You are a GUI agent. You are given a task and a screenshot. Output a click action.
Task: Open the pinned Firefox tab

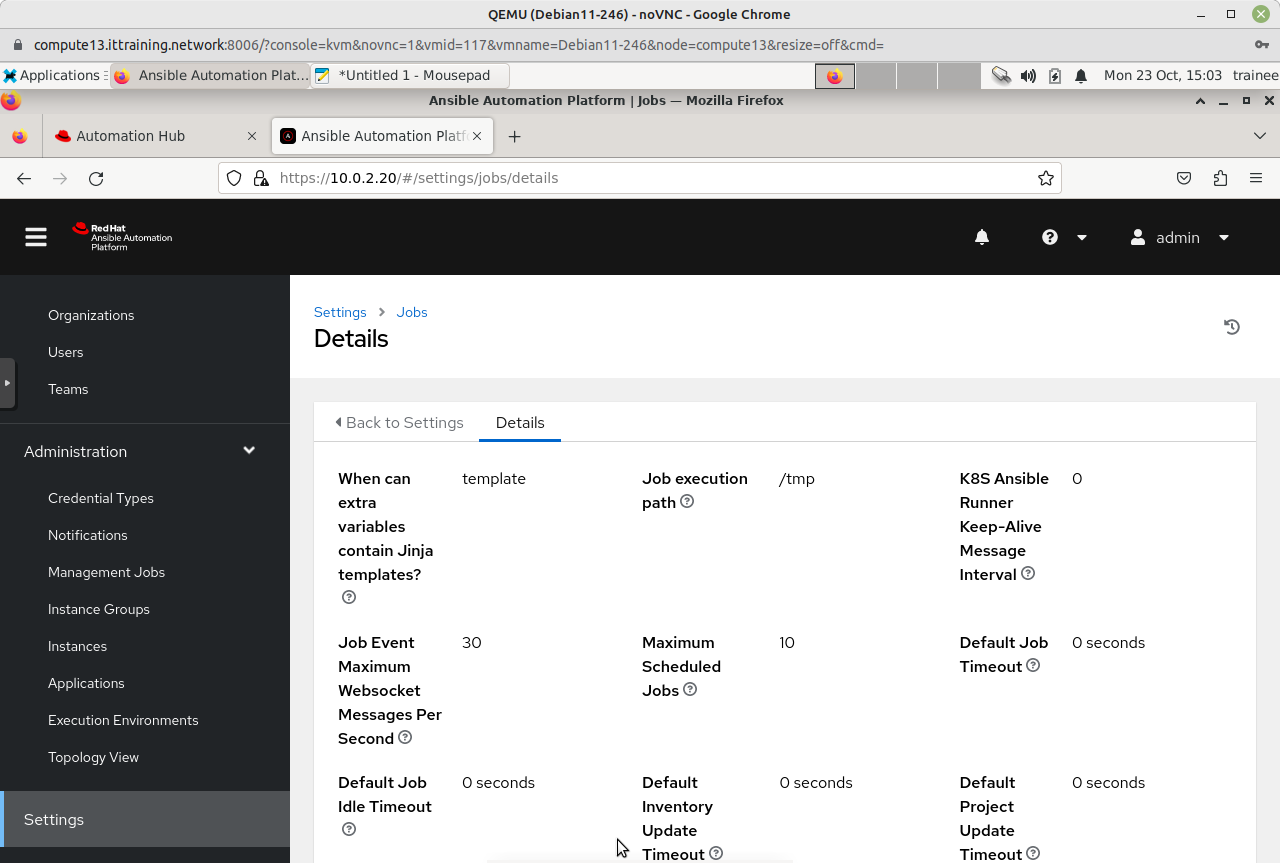click(x=20, y=136)
